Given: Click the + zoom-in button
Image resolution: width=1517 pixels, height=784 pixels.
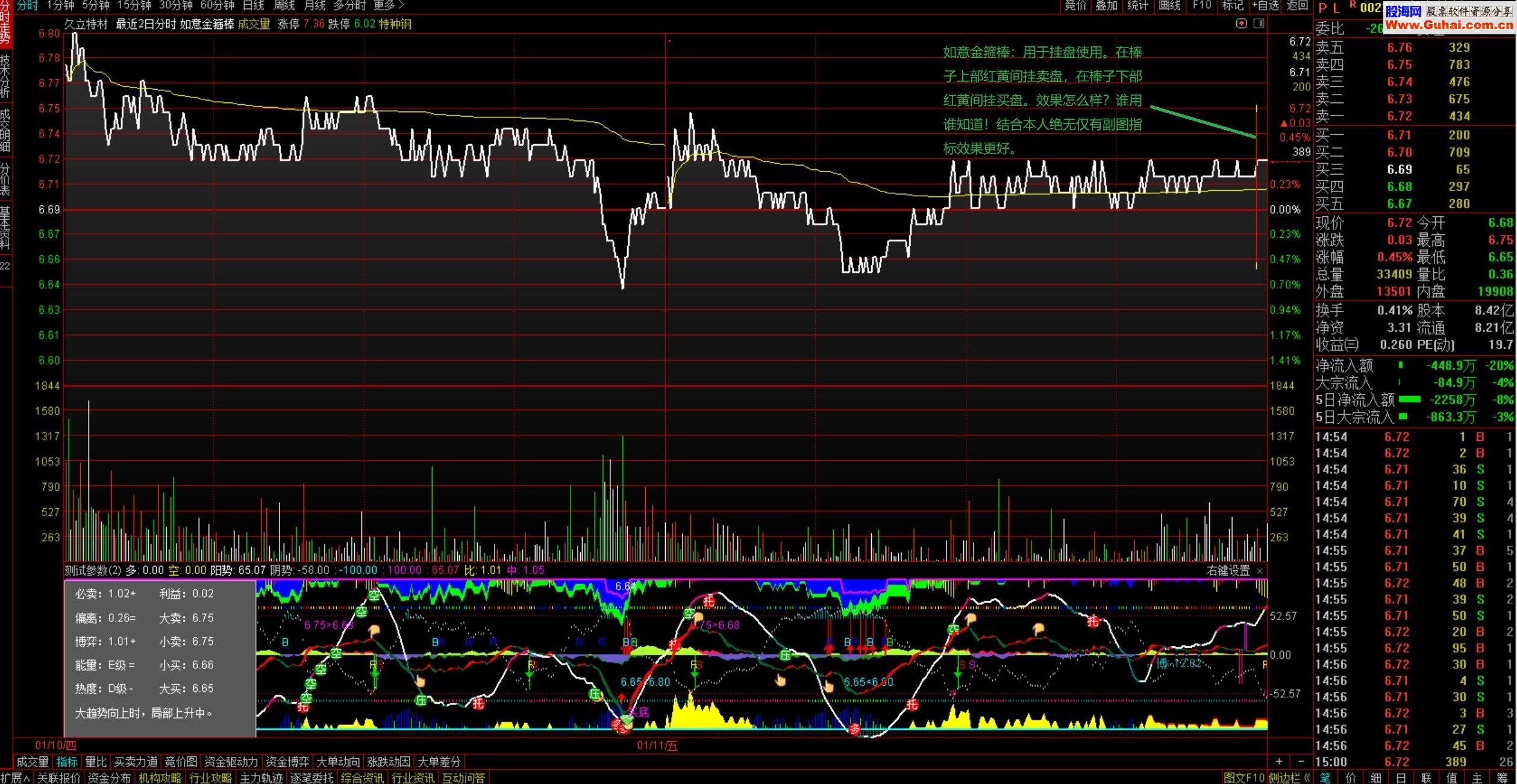Looking at the screenshot, I should coord(1279,761).
